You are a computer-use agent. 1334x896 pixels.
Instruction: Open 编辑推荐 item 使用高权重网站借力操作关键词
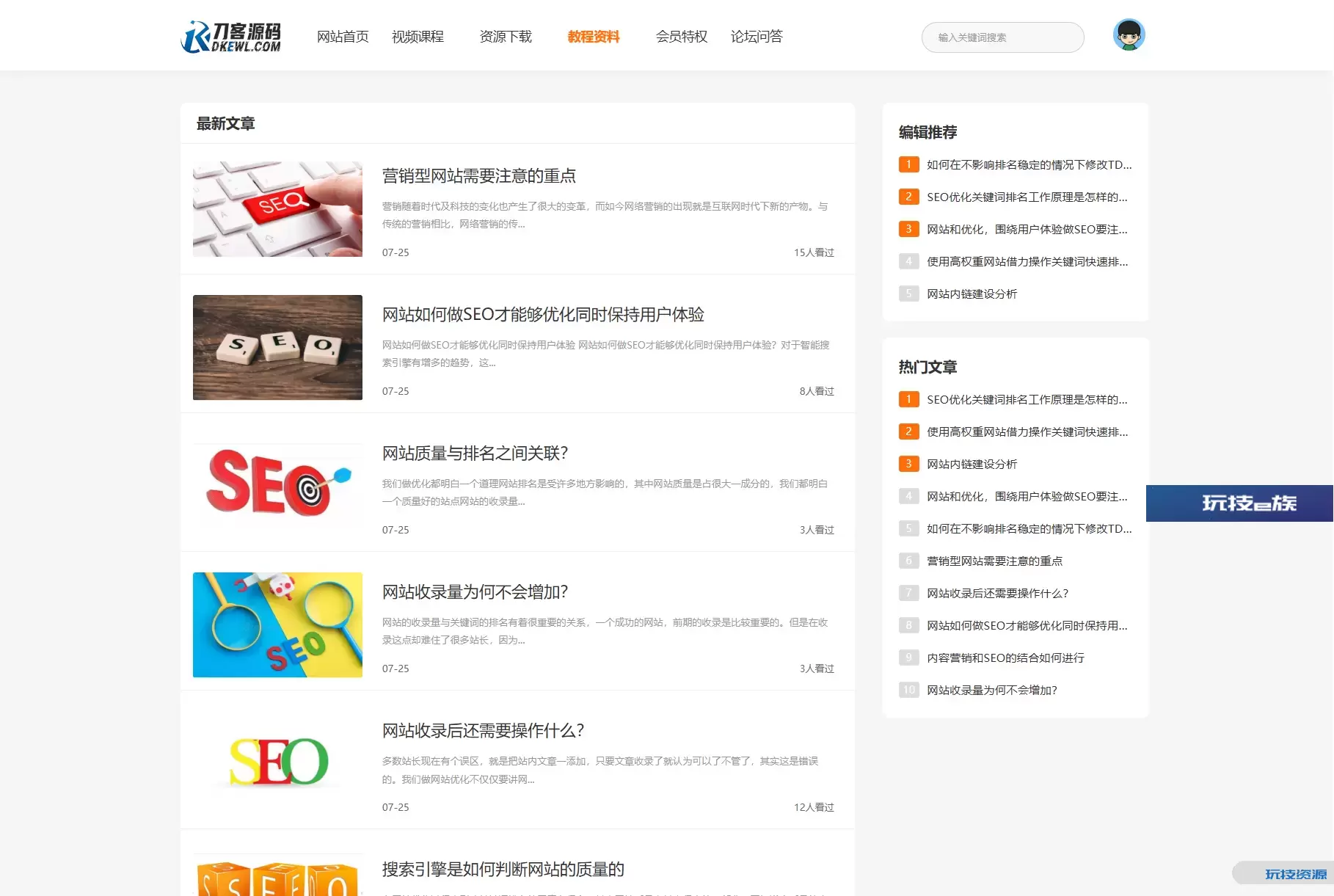[x=1027, y=261]
